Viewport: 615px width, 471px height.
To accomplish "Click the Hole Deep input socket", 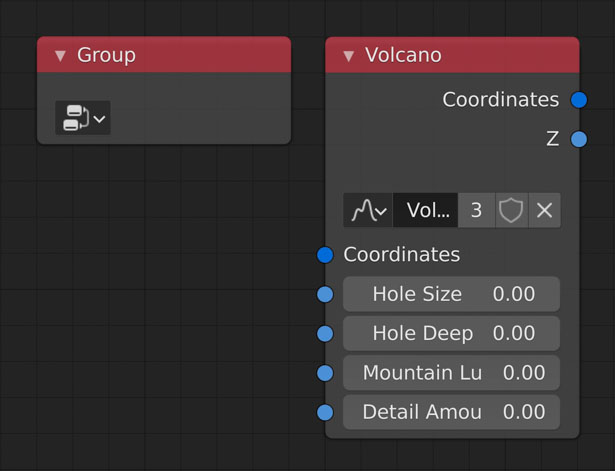I will pos(325,333).
